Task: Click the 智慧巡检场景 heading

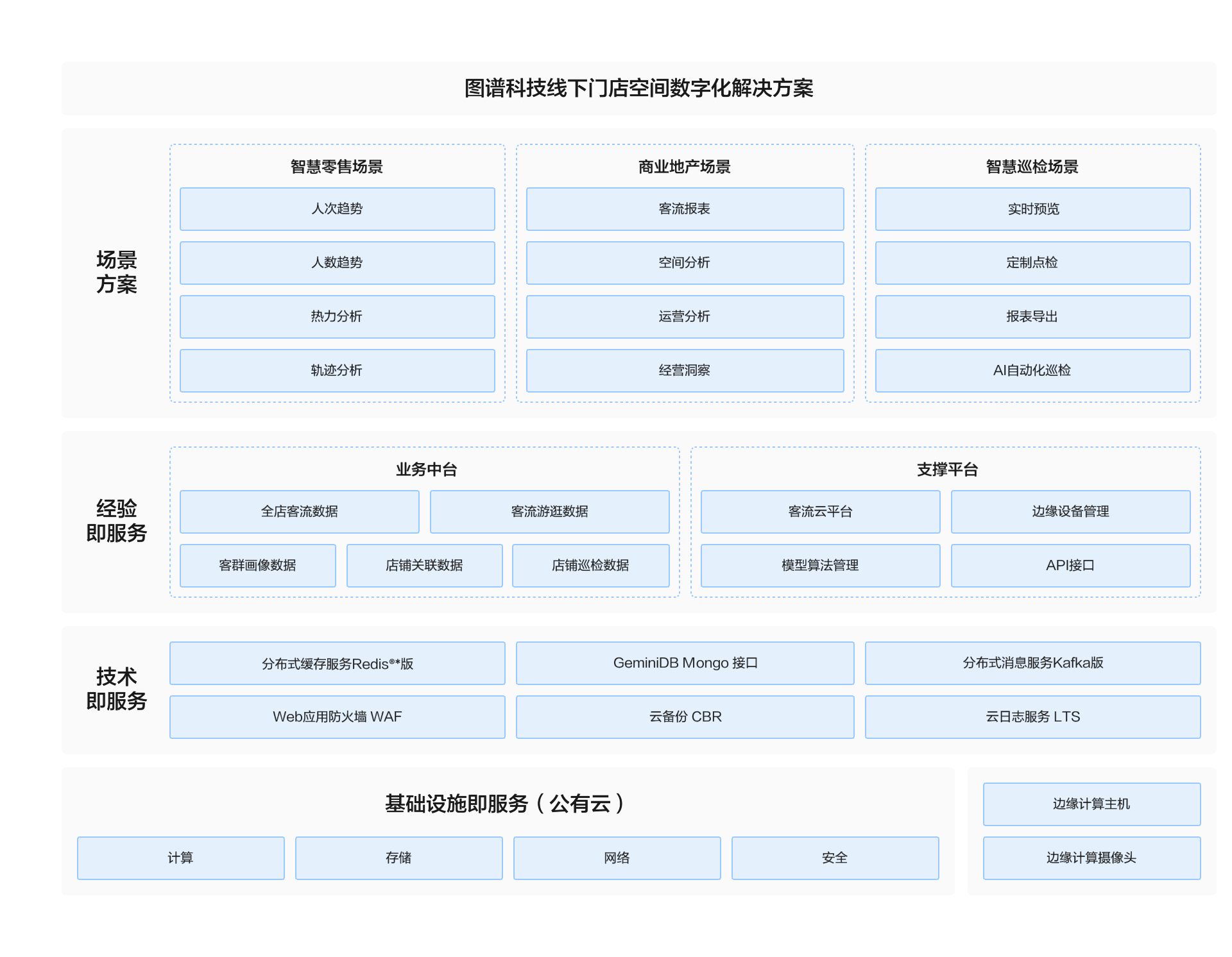Action: (x=1032, y=167)
